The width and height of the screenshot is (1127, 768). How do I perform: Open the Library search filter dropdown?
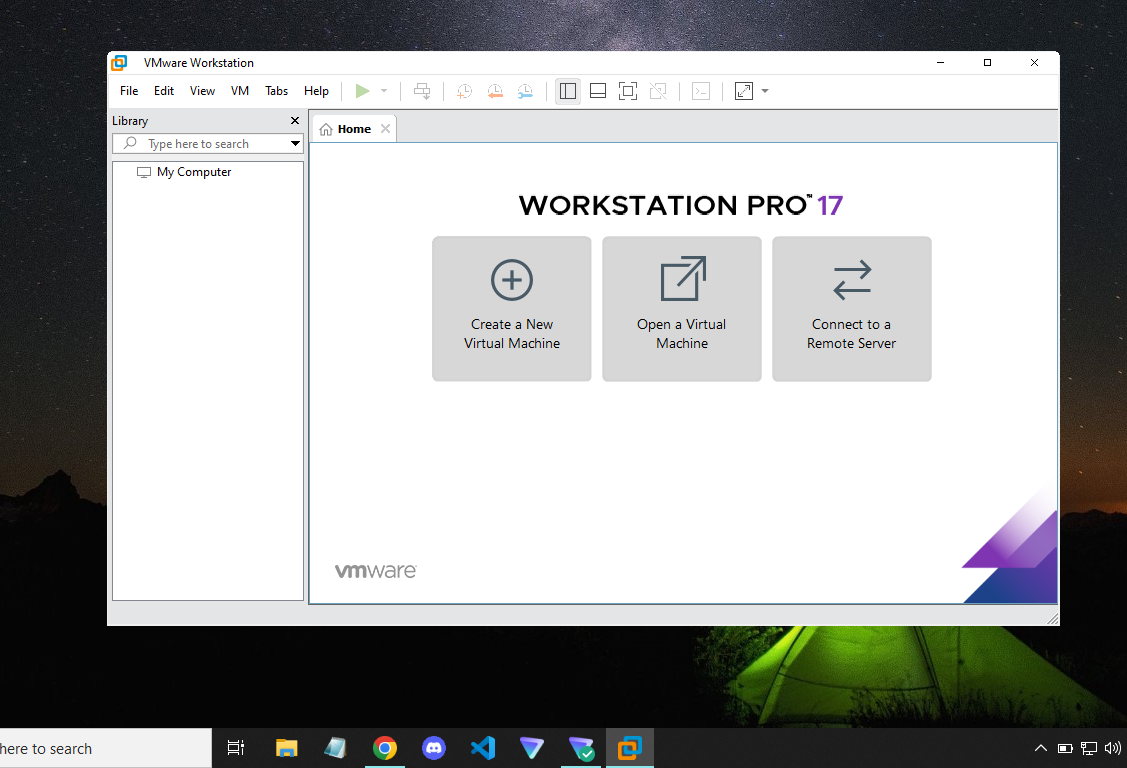tap(294, 143)
